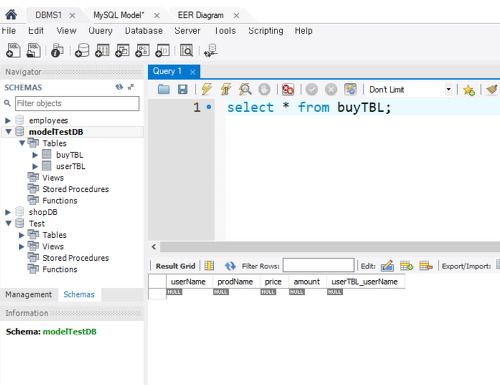Execute statement under cursor icon
500x385 pixels.
coord(226,89)
